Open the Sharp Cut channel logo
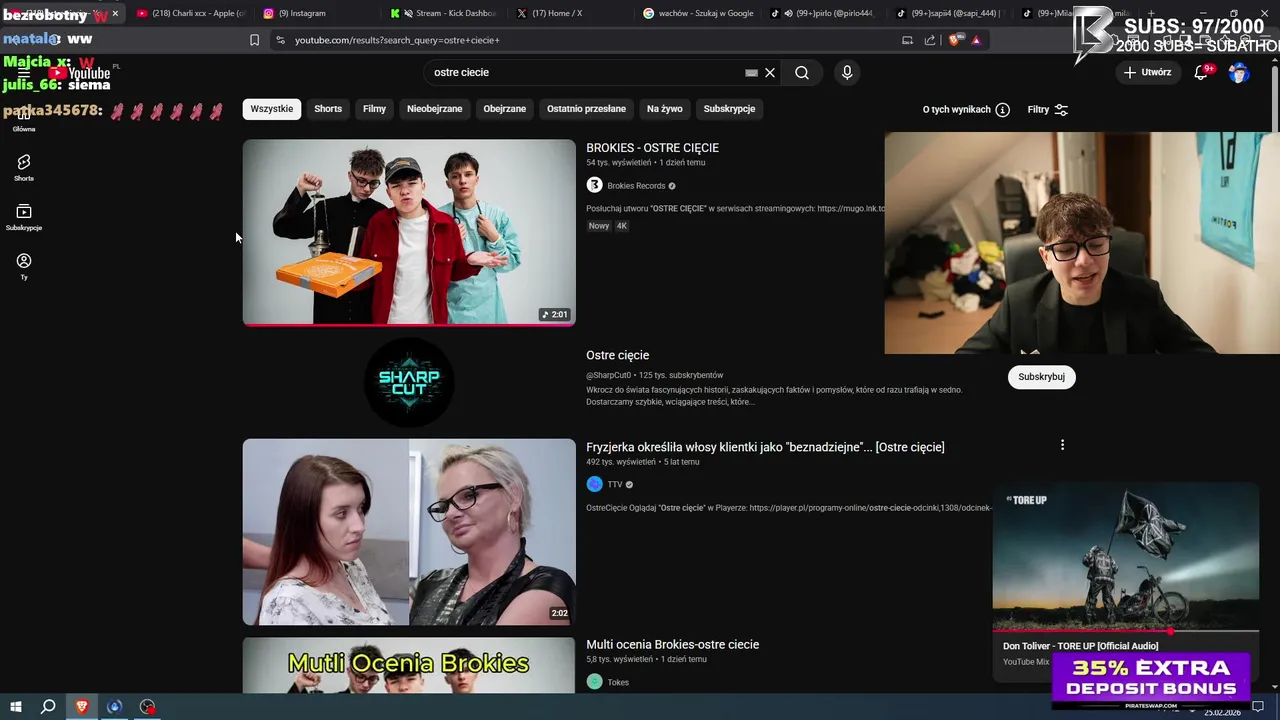 coord(409,382)
